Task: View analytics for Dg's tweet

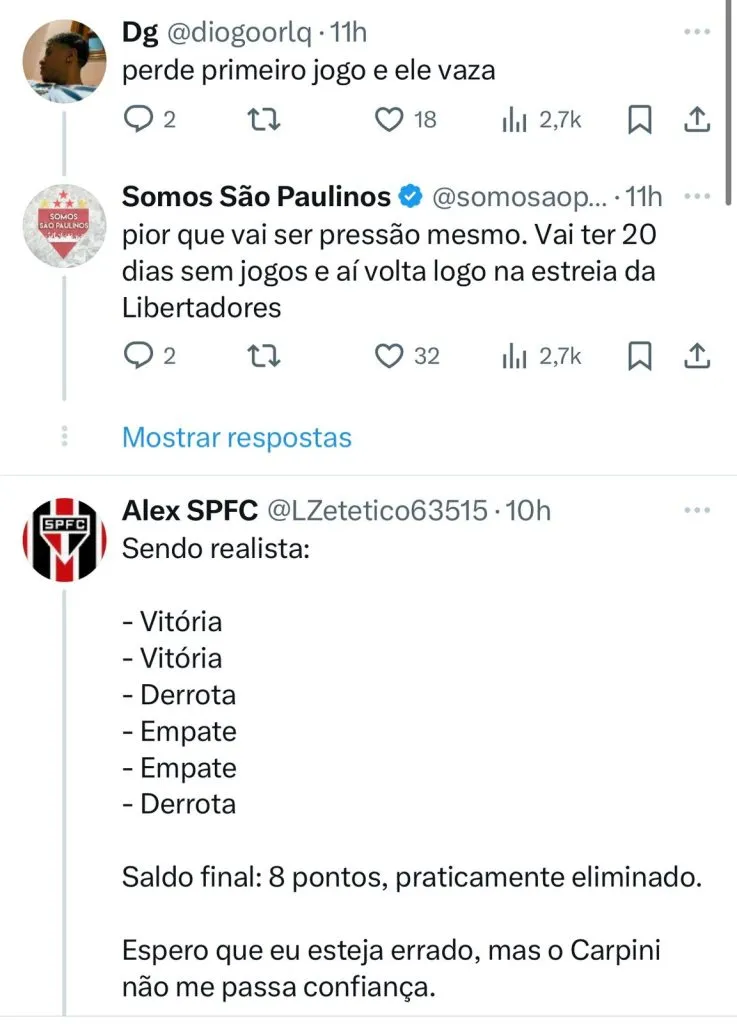Action: click(513, 120)
